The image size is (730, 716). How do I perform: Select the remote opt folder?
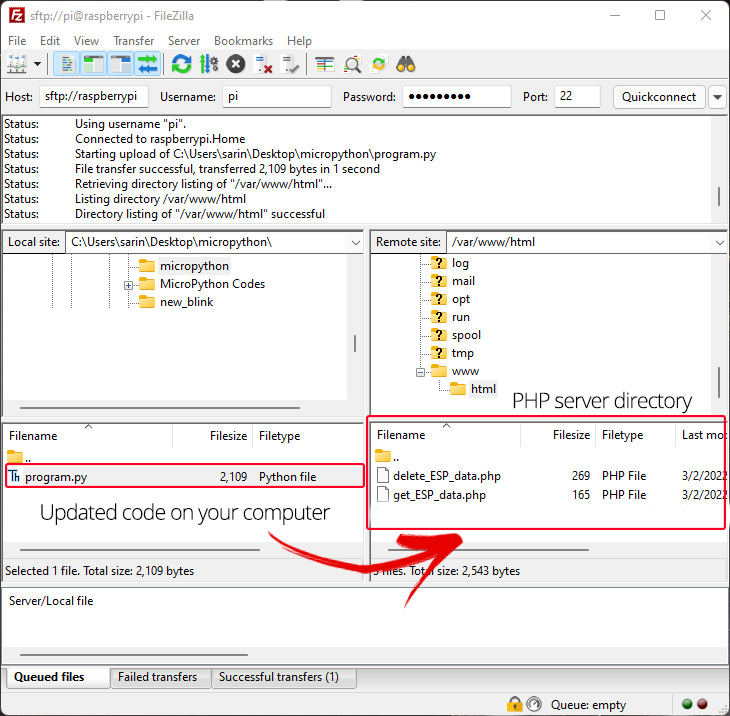(x=461, y=299)
